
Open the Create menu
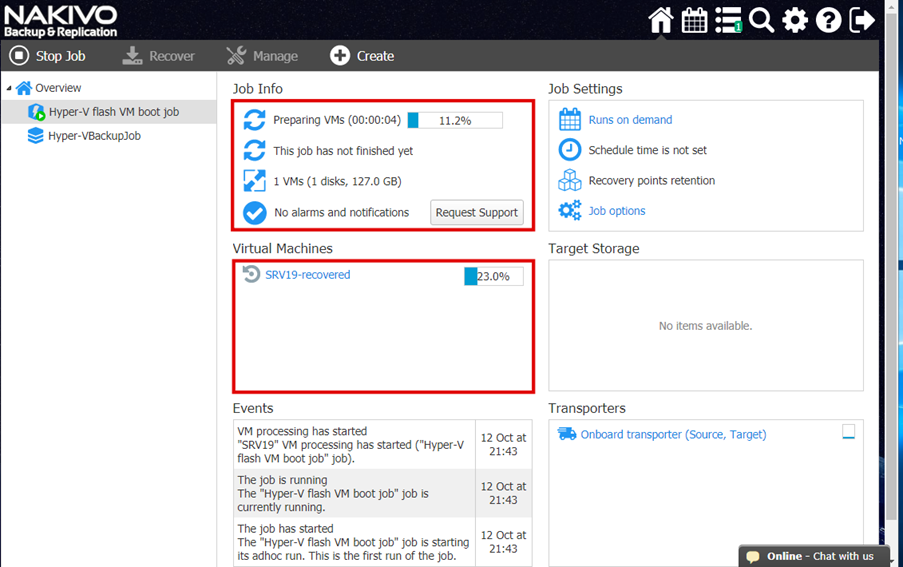(x=362, y=56)
